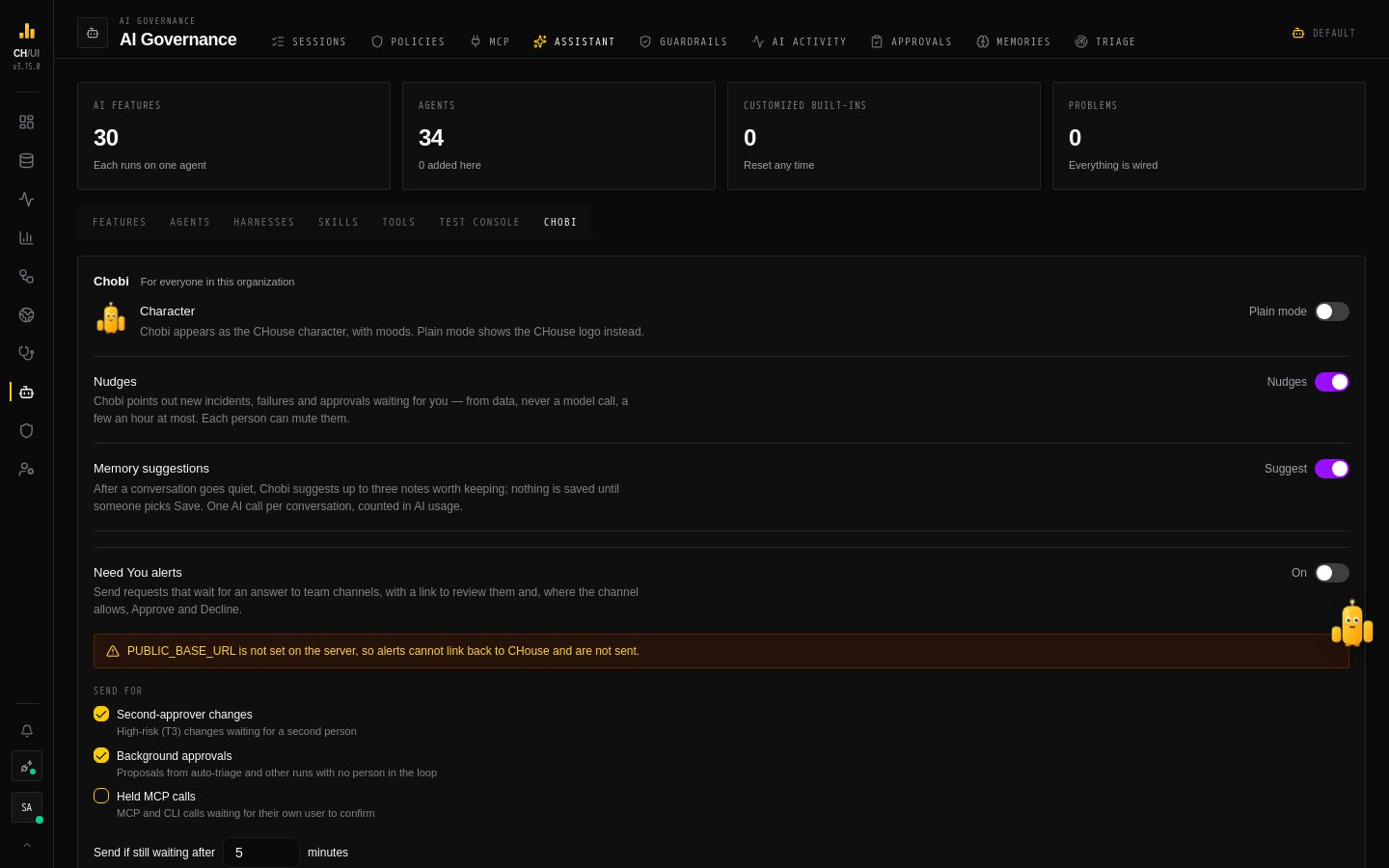Toggle the Plain mode switch
Viewport: 1389px width, 868px height.
click(x=1332, y=312)
